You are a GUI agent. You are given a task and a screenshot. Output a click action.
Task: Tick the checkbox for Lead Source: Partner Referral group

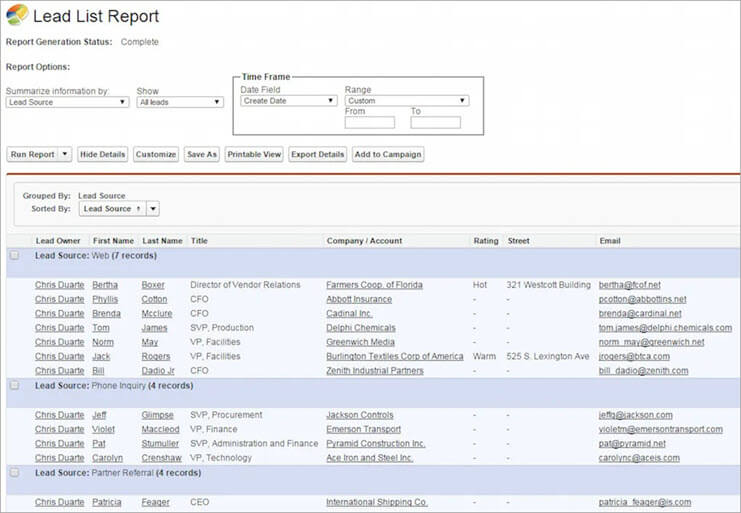coord(15,472)
